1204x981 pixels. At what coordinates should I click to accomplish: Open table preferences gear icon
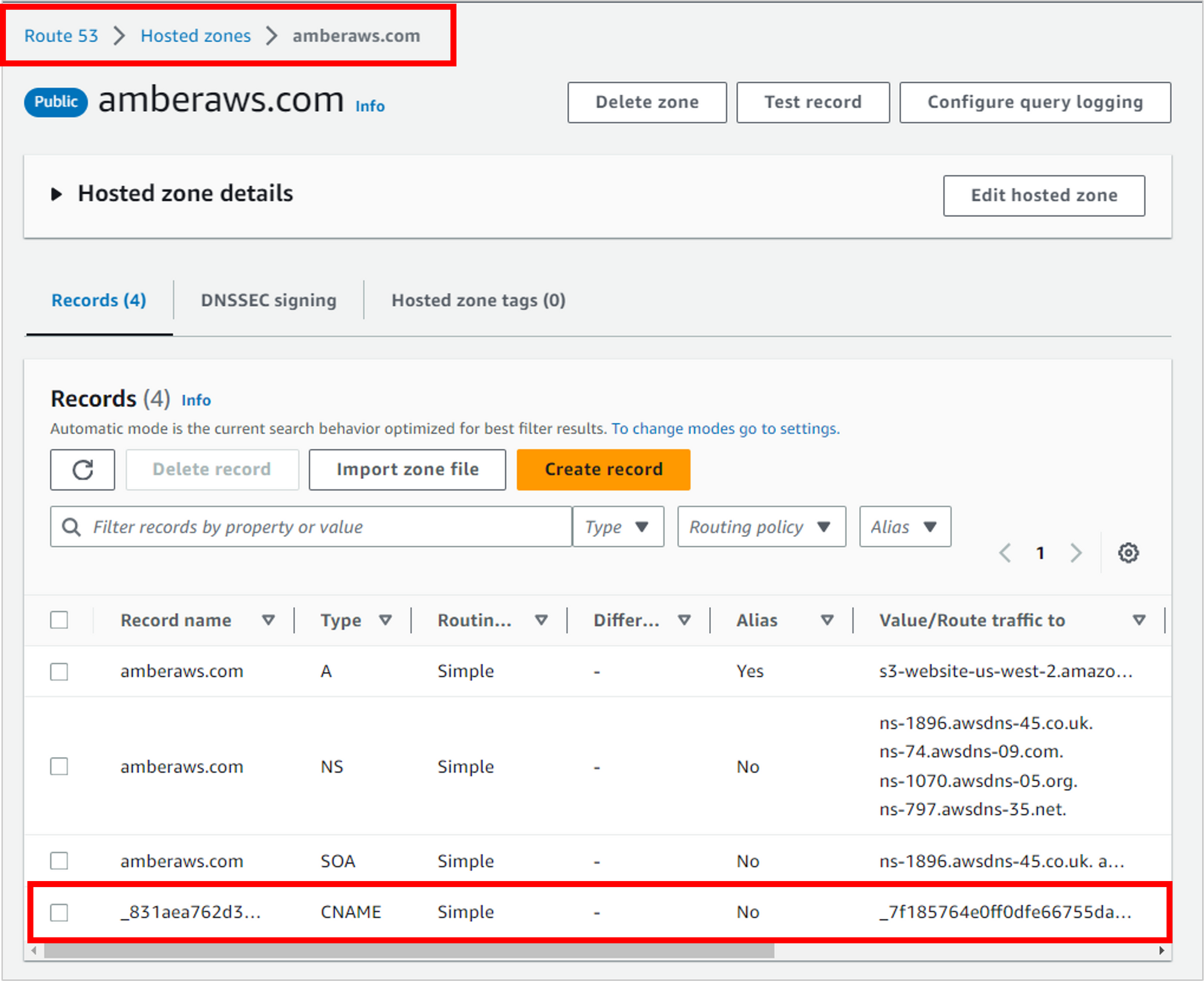(x=1128, y=552)
